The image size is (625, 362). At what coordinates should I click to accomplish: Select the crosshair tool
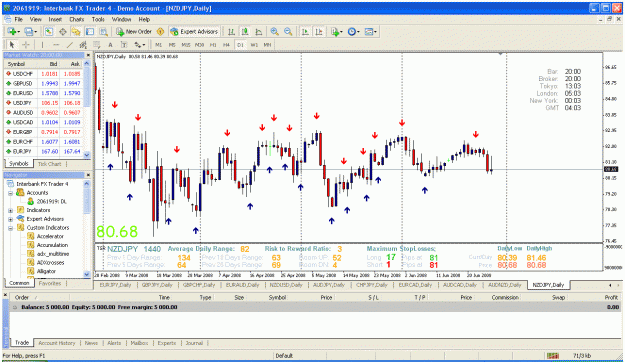26,45
